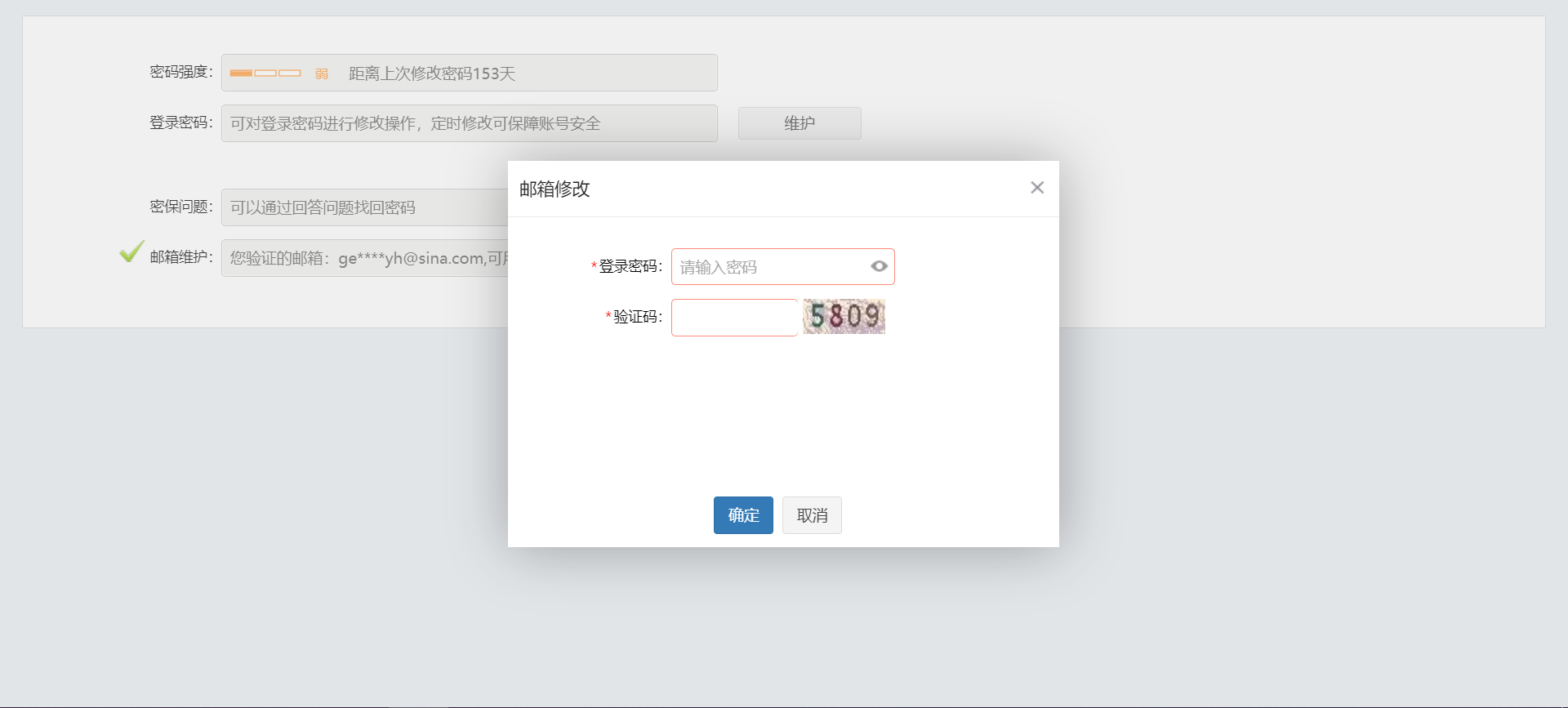
Task: Close the 邮箱修改 dialog
Action: coord(1037,188)
